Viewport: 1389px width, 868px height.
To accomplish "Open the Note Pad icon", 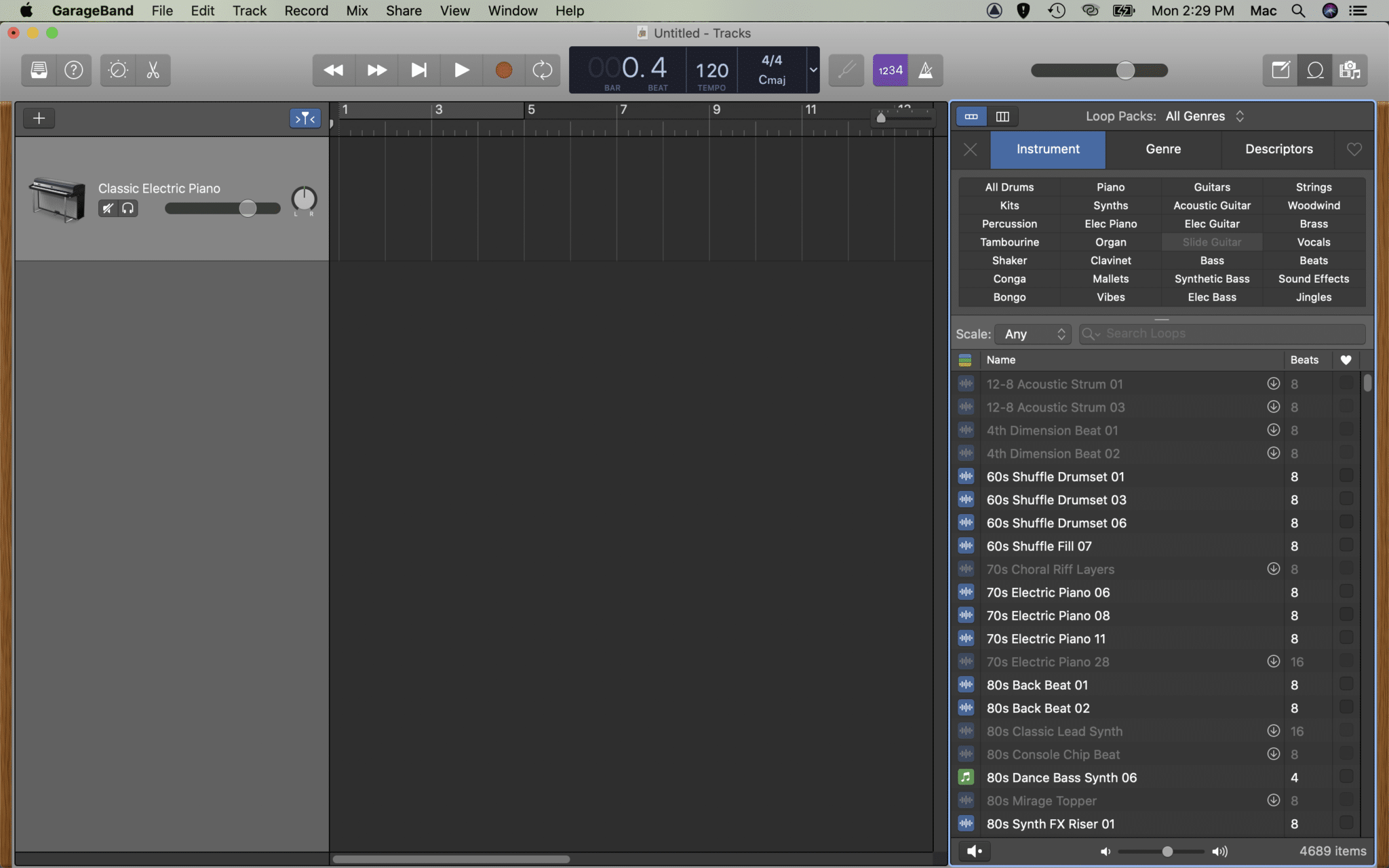I will click(x=1280, y=70).
